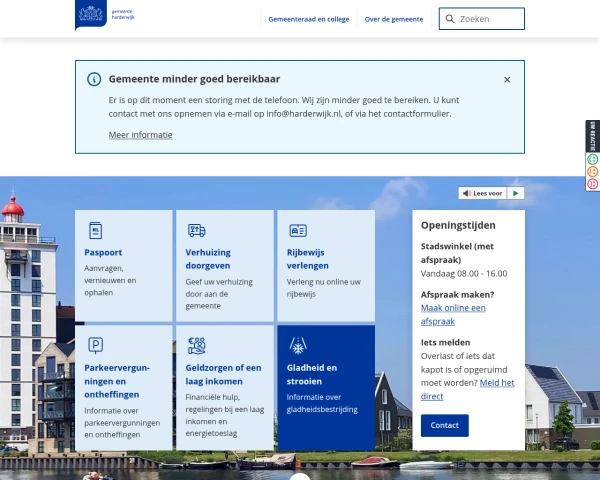Open the Meer informatie link

click(x=140, y=135)
